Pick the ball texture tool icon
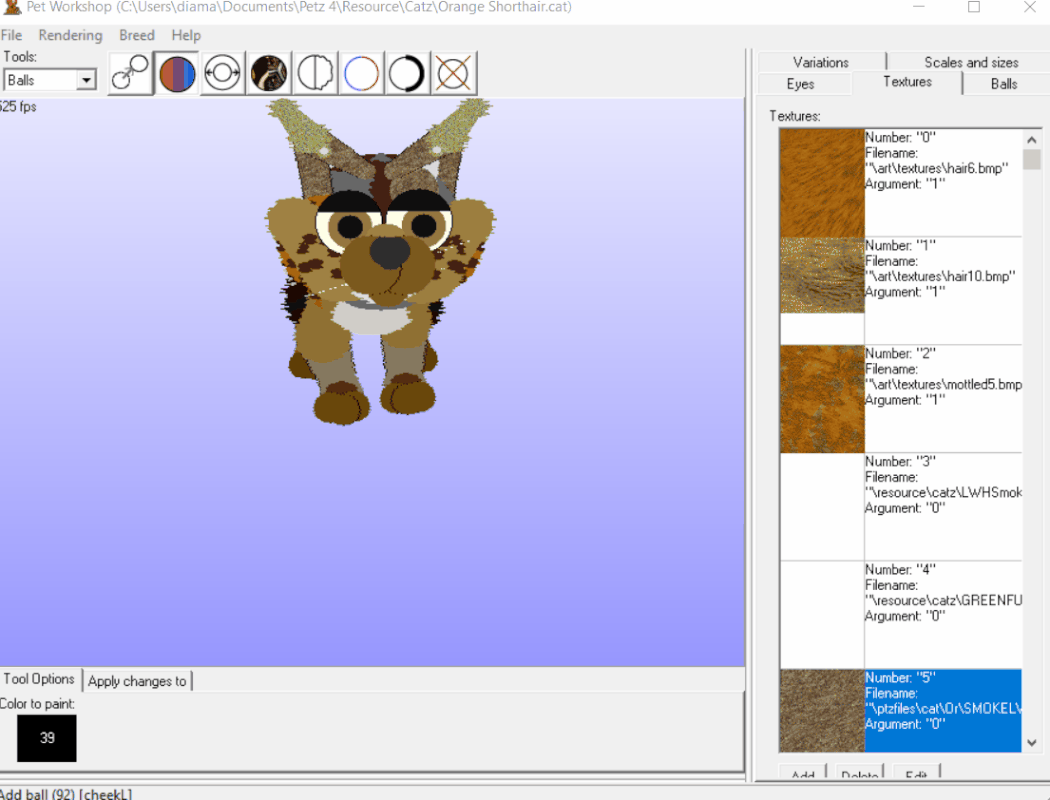Screen dimensions: 1050x800 coord(269,73)
